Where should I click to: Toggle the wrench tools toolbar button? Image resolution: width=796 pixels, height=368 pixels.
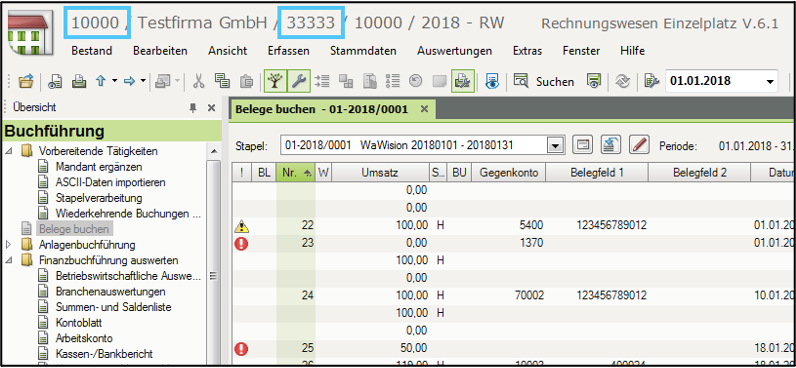[x=298, y=81]
